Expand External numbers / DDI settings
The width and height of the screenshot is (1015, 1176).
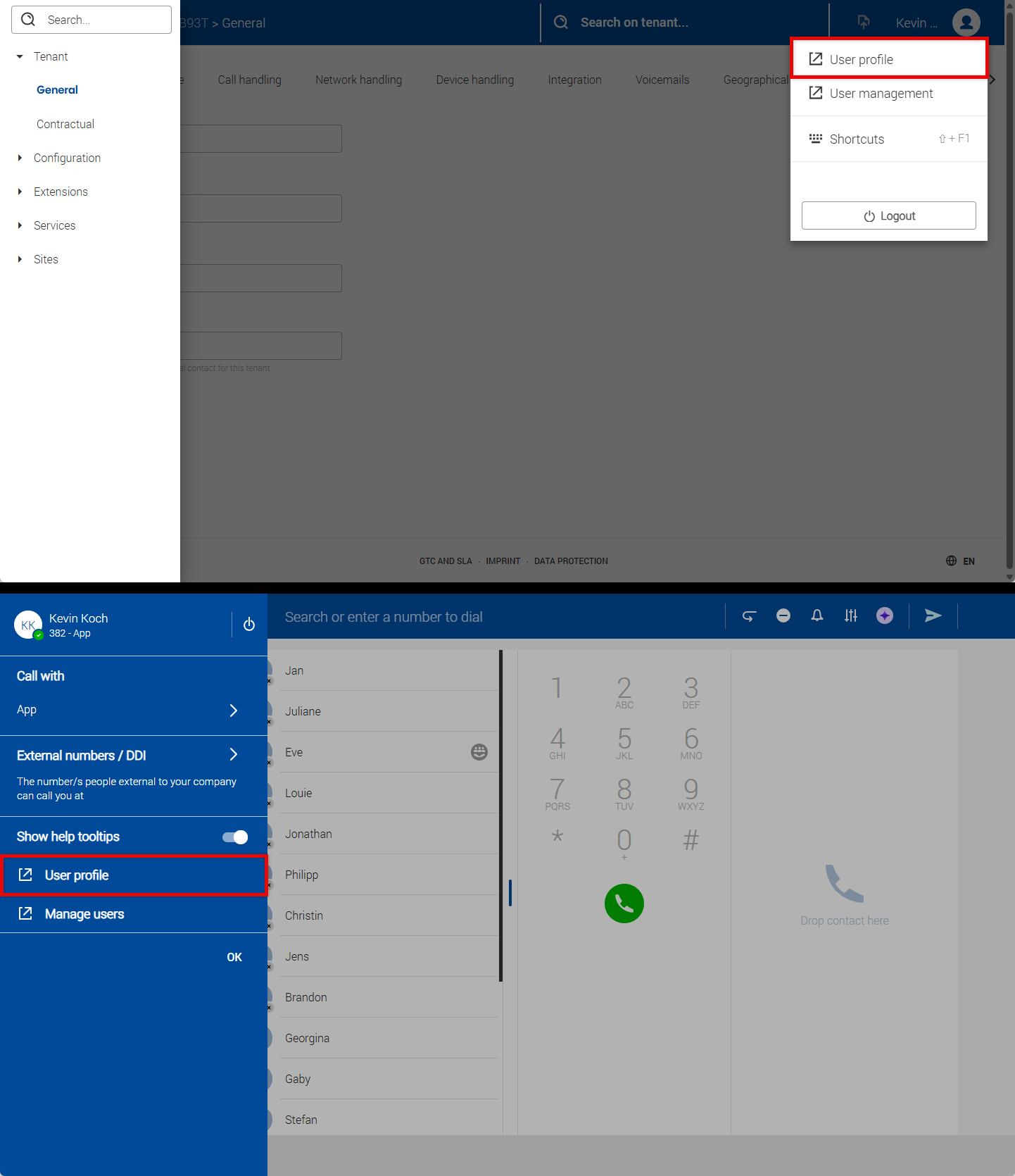[x=234, y=755]
